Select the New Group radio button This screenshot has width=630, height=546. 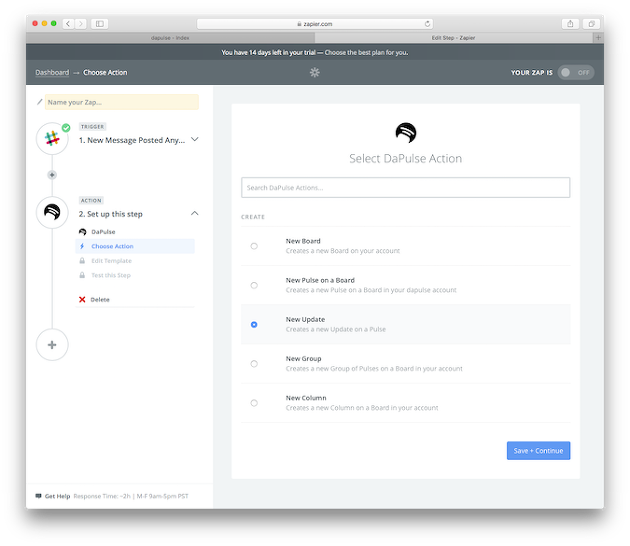tap(254, 364)
